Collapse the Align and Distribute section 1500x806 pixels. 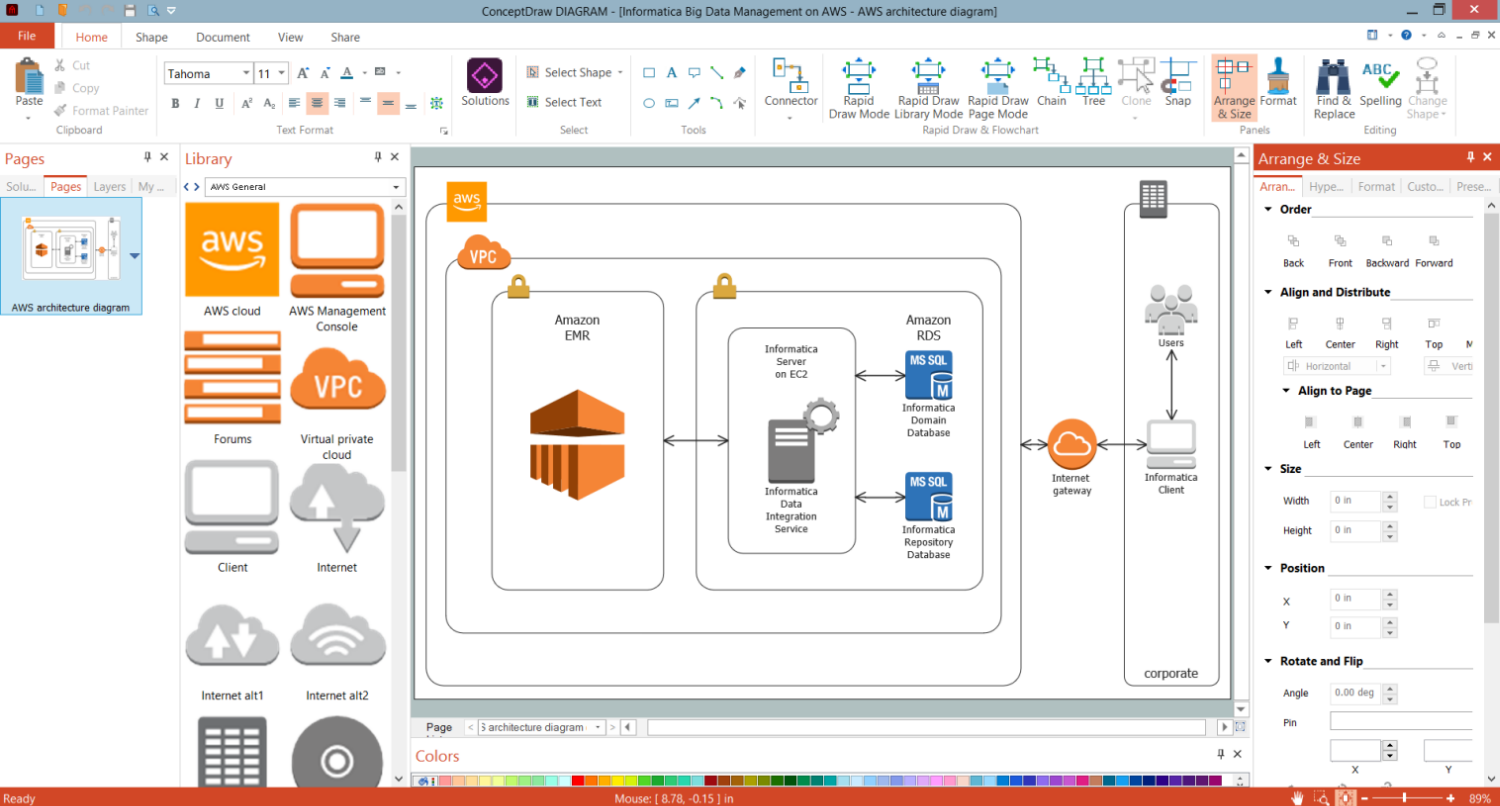[x=1268, y=292]
